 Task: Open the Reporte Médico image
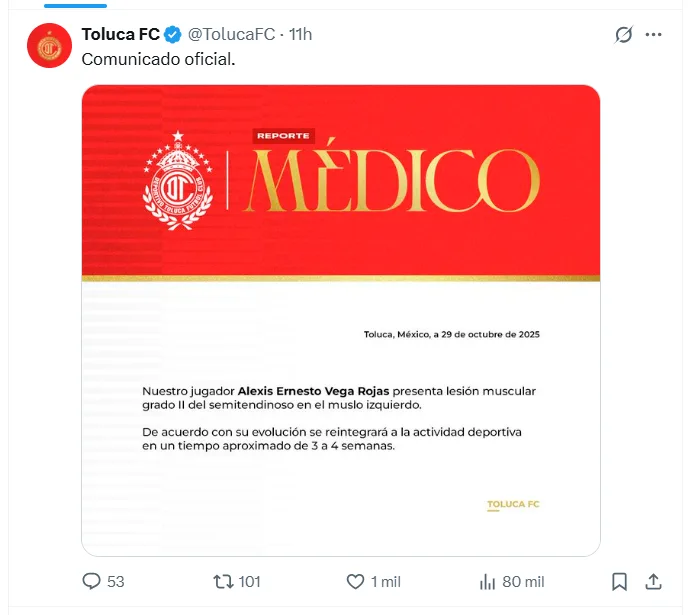[341, 320]
